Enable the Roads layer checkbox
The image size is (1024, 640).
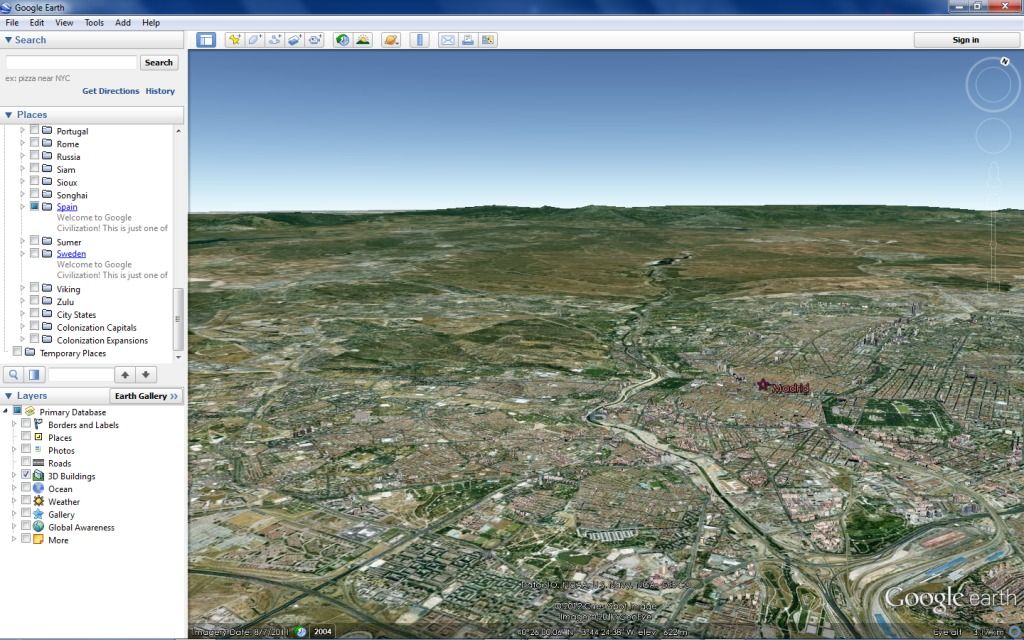26,462
